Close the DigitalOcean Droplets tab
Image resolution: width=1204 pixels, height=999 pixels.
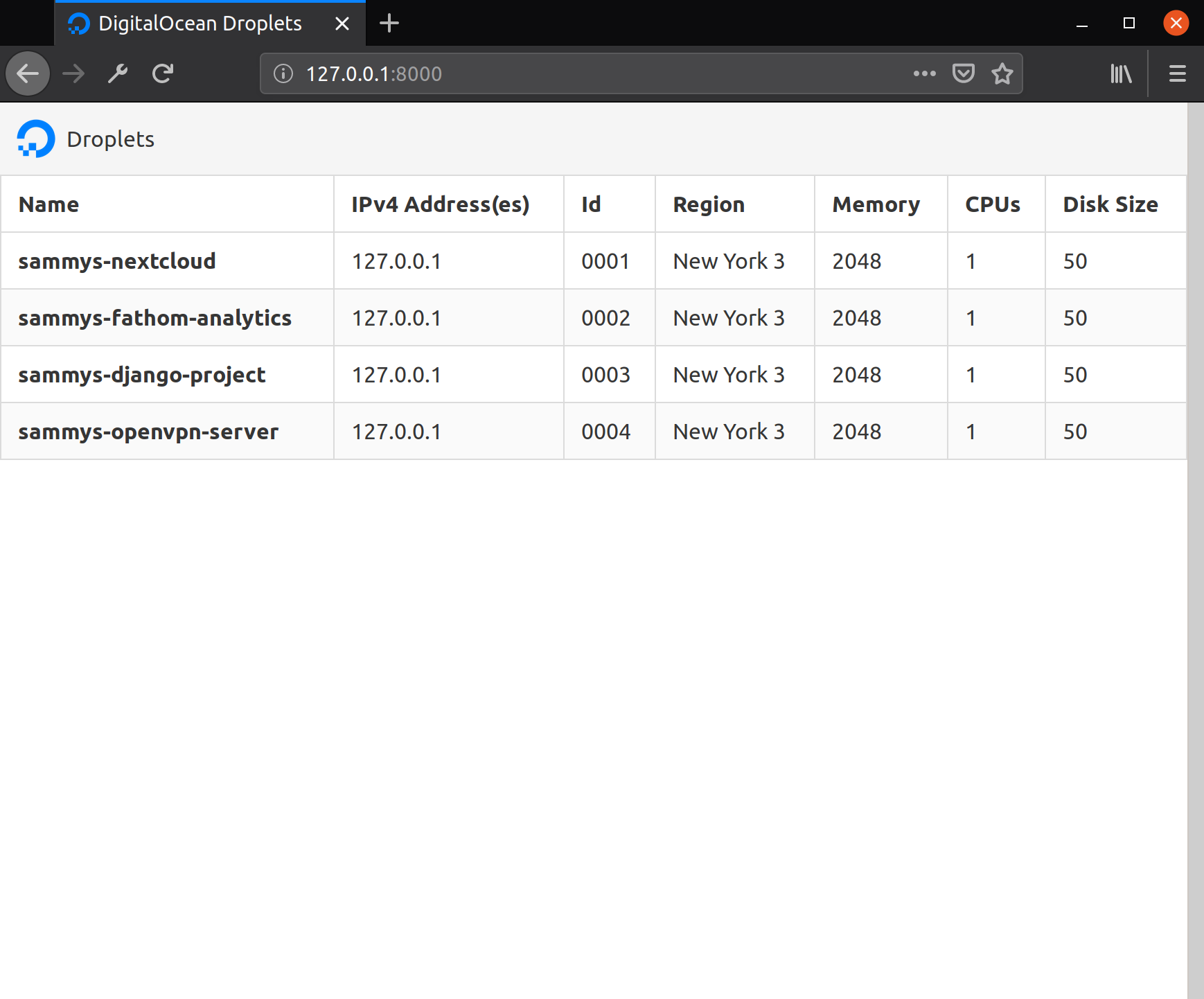pyautogui.click(x=342, y=24)
